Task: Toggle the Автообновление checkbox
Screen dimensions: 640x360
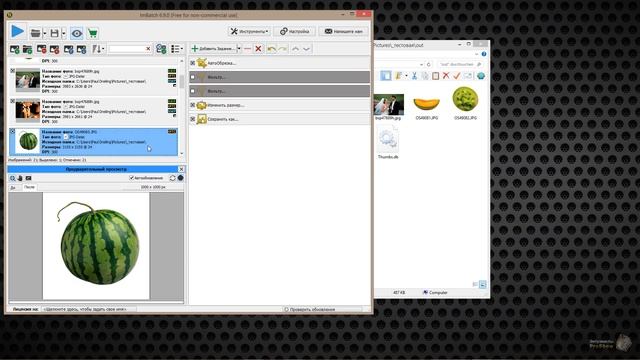Action: (x=131, y=178)
